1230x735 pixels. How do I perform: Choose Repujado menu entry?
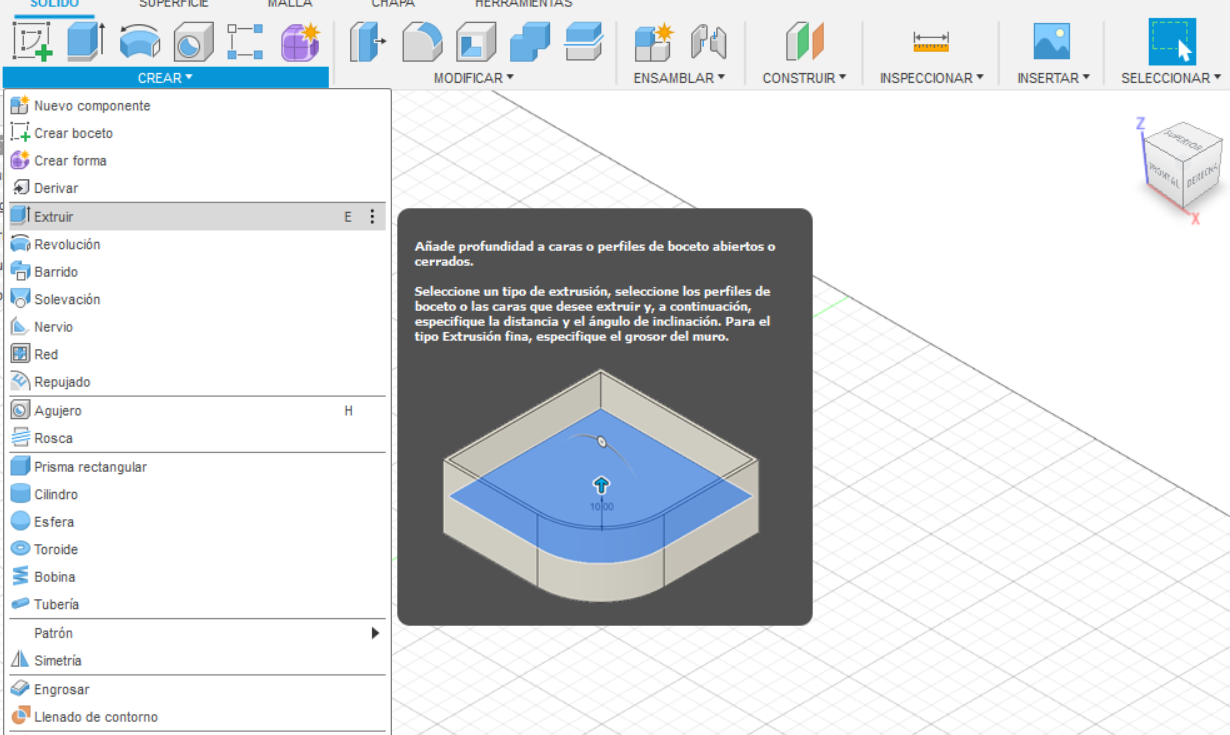click(197, 382)
